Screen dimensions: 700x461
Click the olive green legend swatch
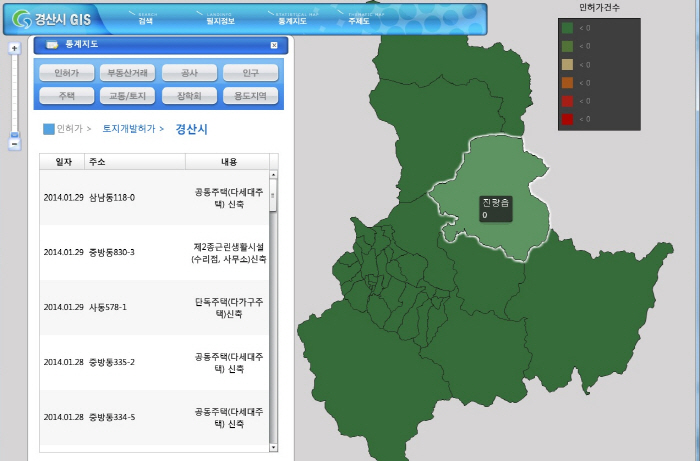click(x=567, y=46)
